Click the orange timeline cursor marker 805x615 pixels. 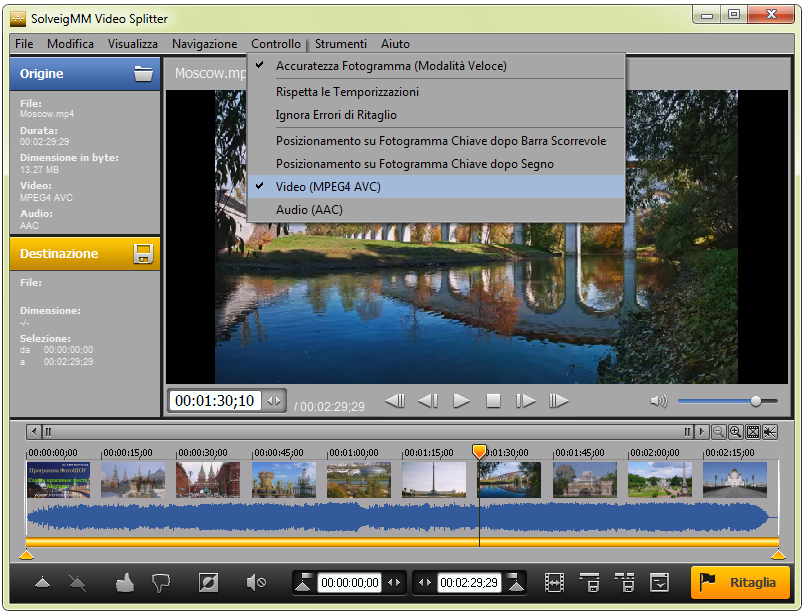point(479,451)
